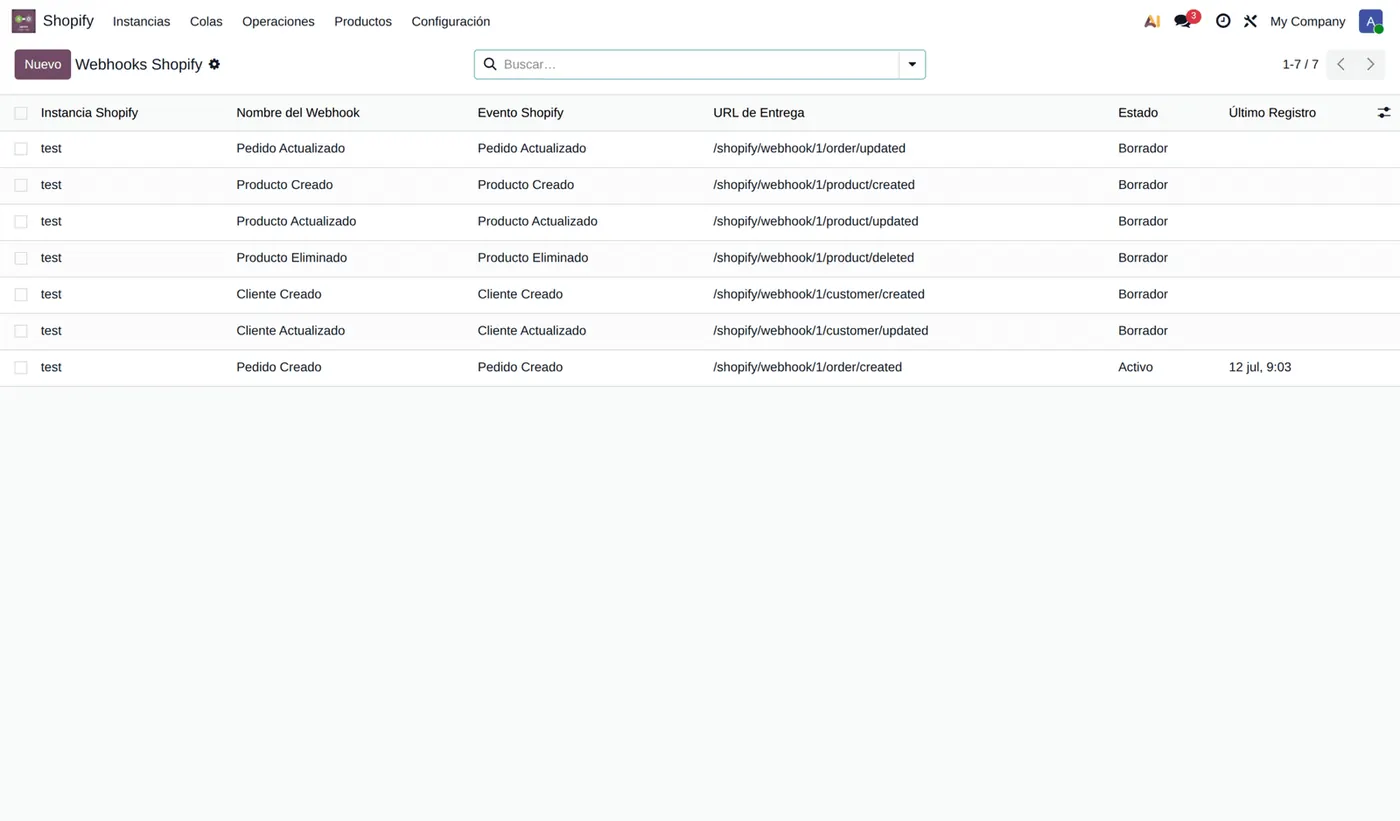Click the /shopify/webhook/1/customer/created URL cell
The width and height of the screenshot is (1400, 821).
[819, 294]
